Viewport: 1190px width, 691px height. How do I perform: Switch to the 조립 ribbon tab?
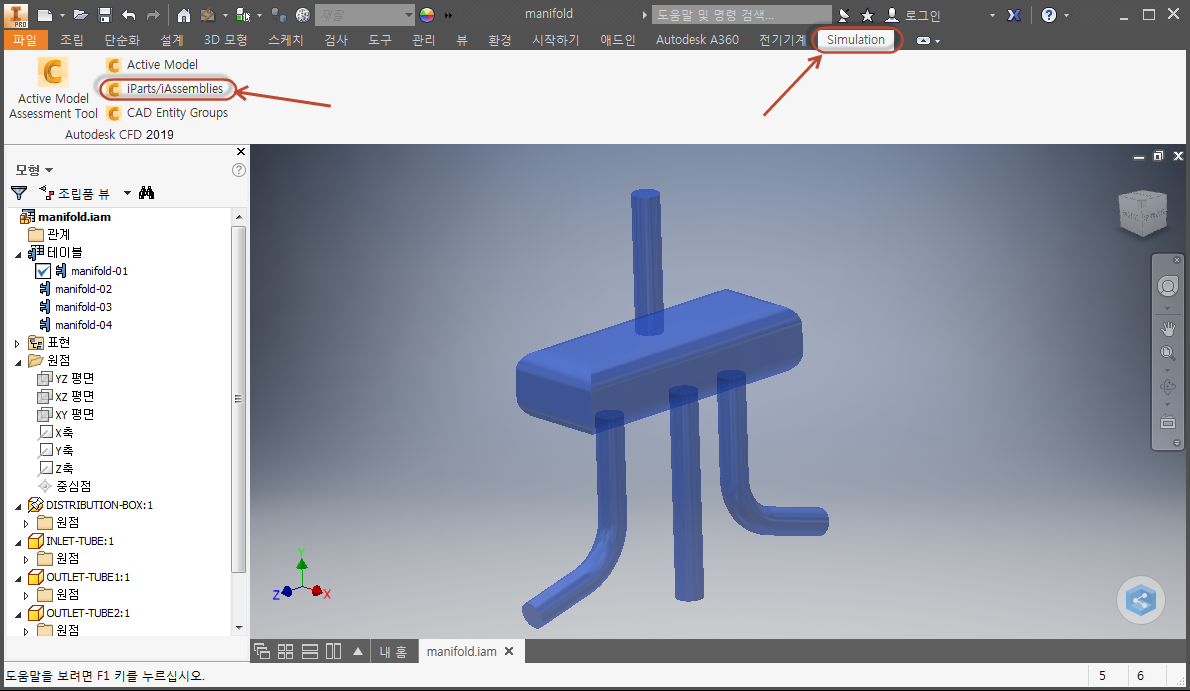pyautogui.click(x=71, y=39)
